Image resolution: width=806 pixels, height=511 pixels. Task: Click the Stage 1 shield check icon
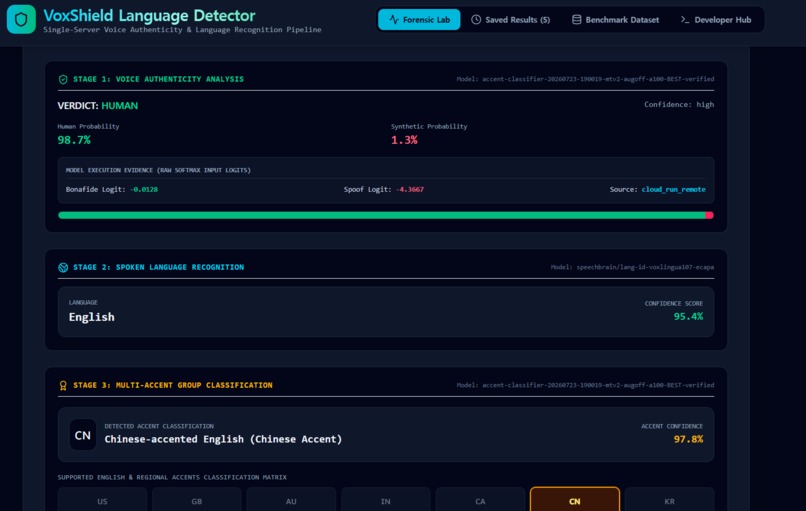[63, 79]
